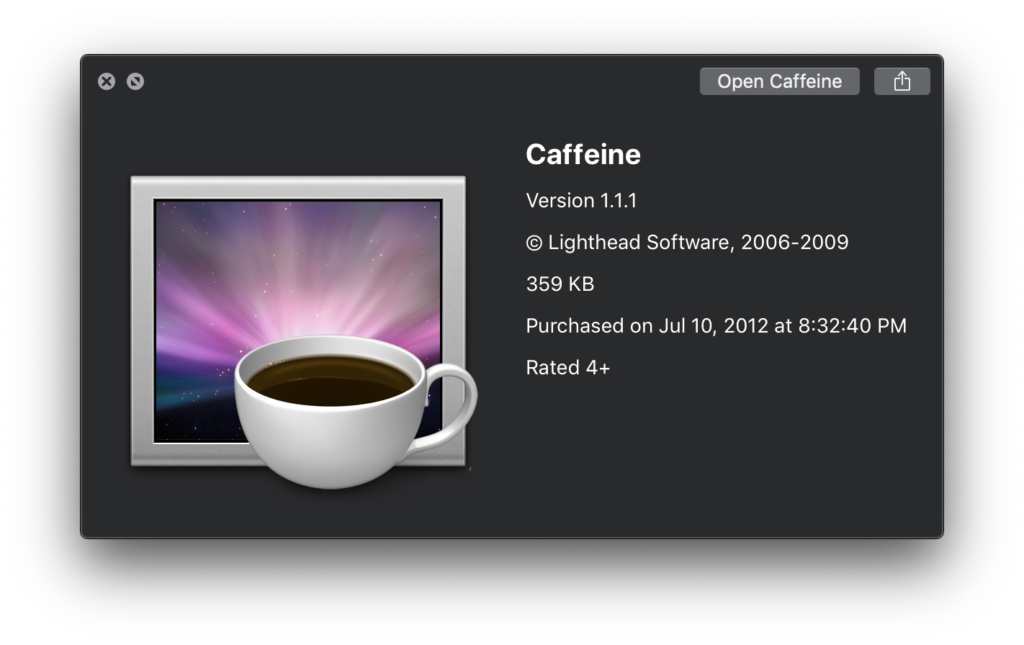Viewport: 1024px width, 645px height.
Task: Click the Rated 4+ text
Action: (568, 368)
